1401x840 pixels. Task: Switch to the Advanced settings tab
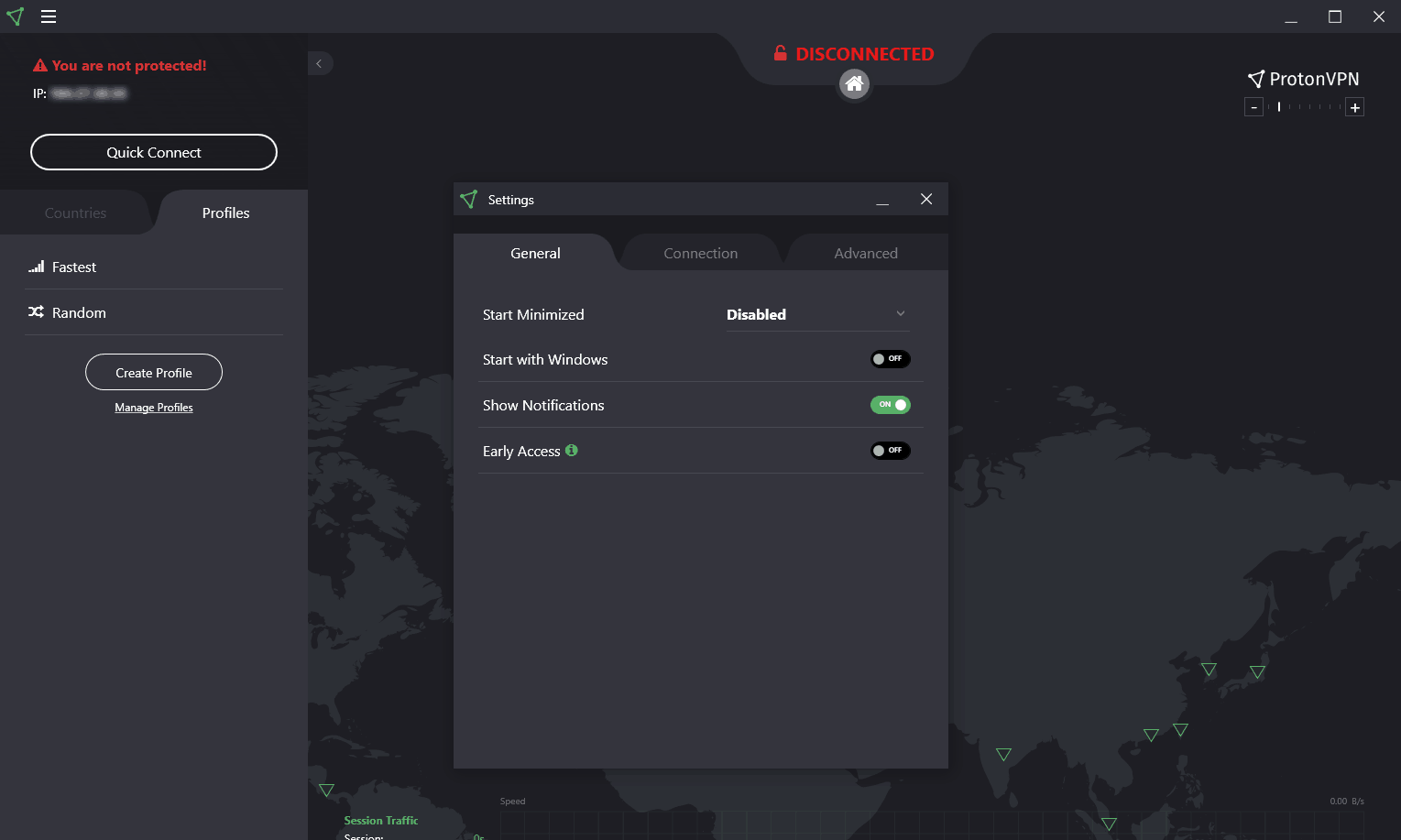point(866,253)
